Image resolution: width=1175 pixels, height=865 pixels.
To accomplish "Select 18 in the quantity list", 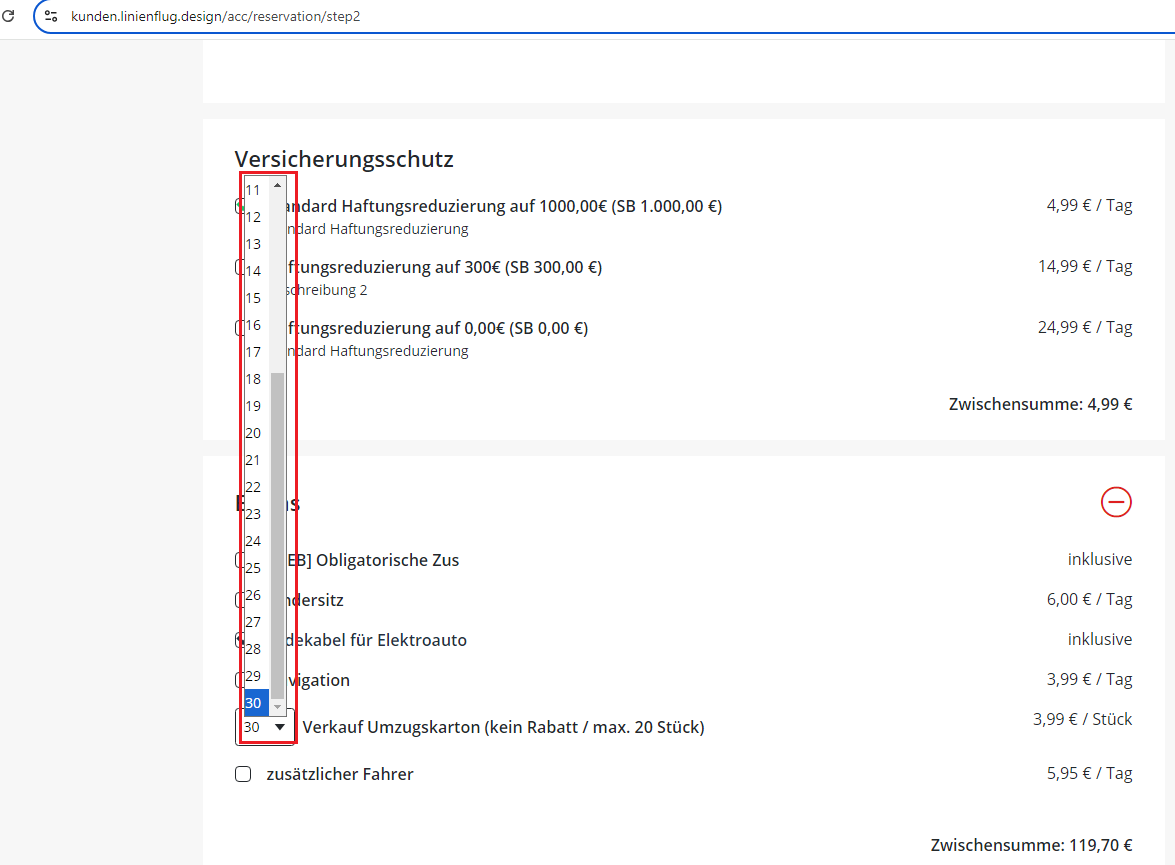I will click(254, 379).
